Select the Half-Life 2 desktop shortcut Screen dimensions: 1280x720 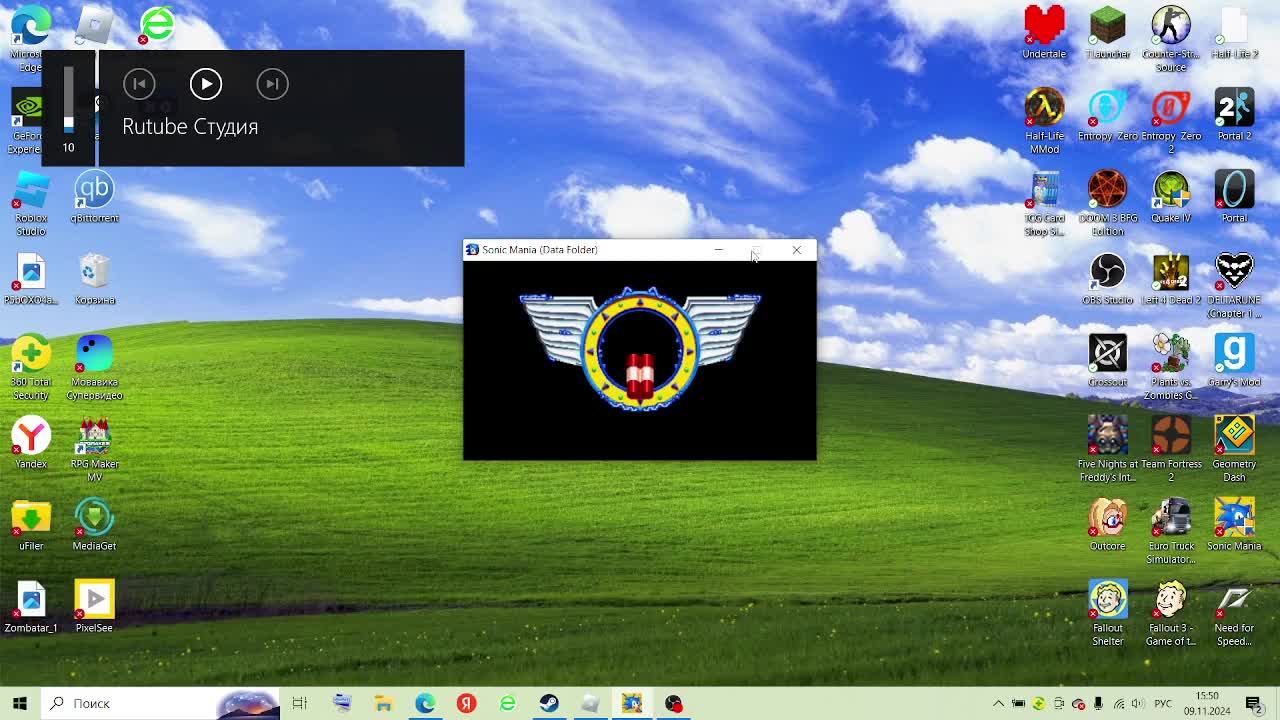(x=1234, y=33)
